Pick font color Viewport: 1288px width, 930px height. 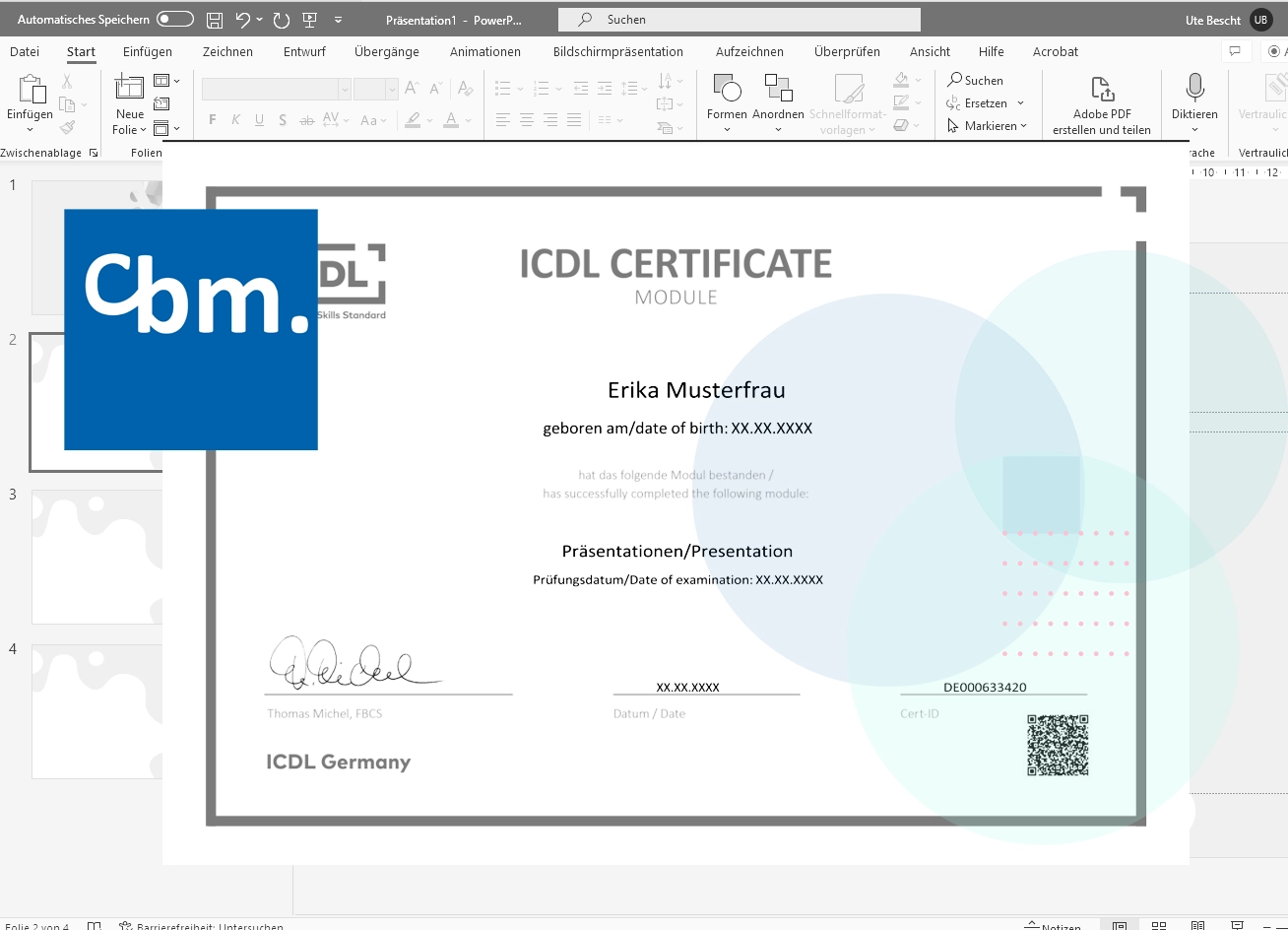pyautogui.click(x=450, y=120)
